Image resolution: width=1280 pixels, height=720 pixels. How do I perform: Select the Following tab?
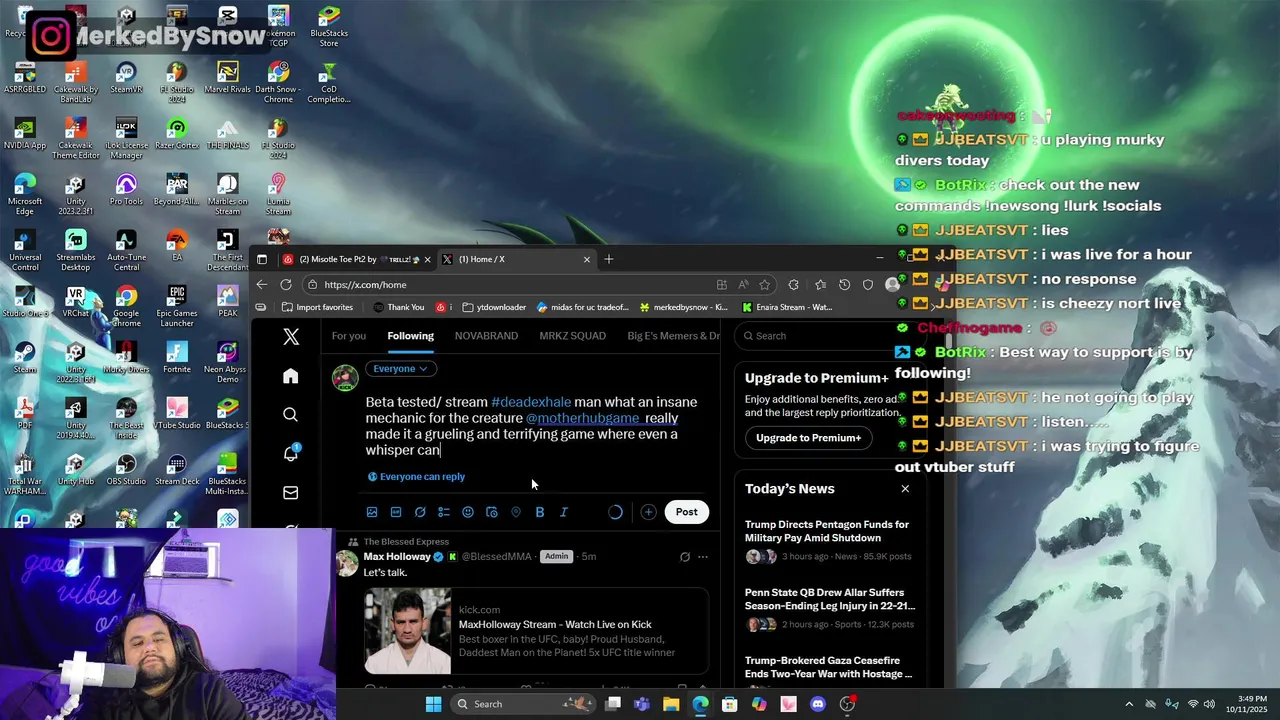[411, 336]
